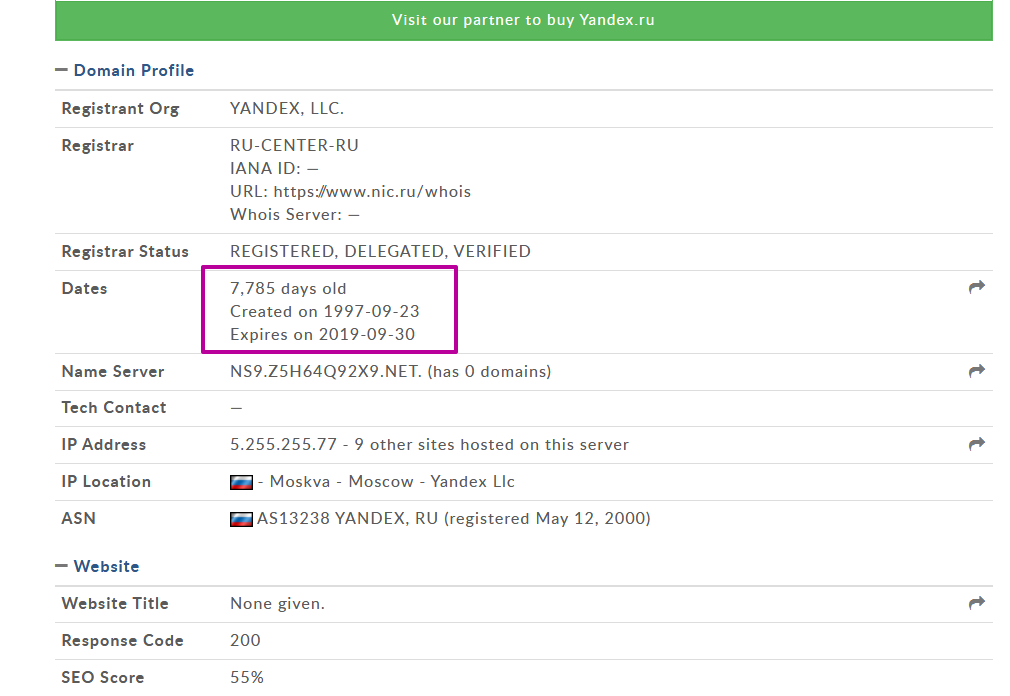Click the Whois Server line

click(x=295, y=214)
